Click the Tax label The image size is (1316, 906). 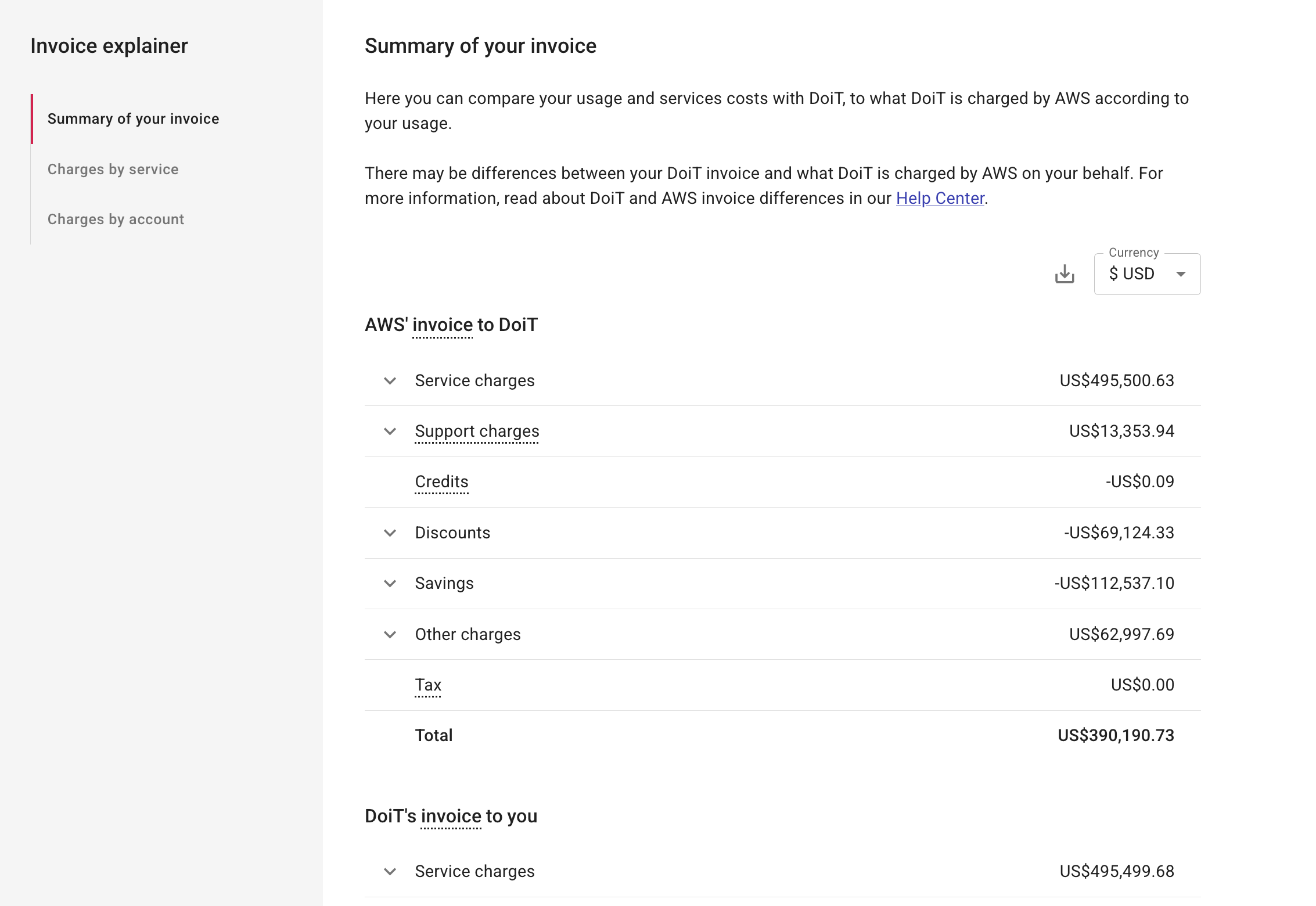428,685
